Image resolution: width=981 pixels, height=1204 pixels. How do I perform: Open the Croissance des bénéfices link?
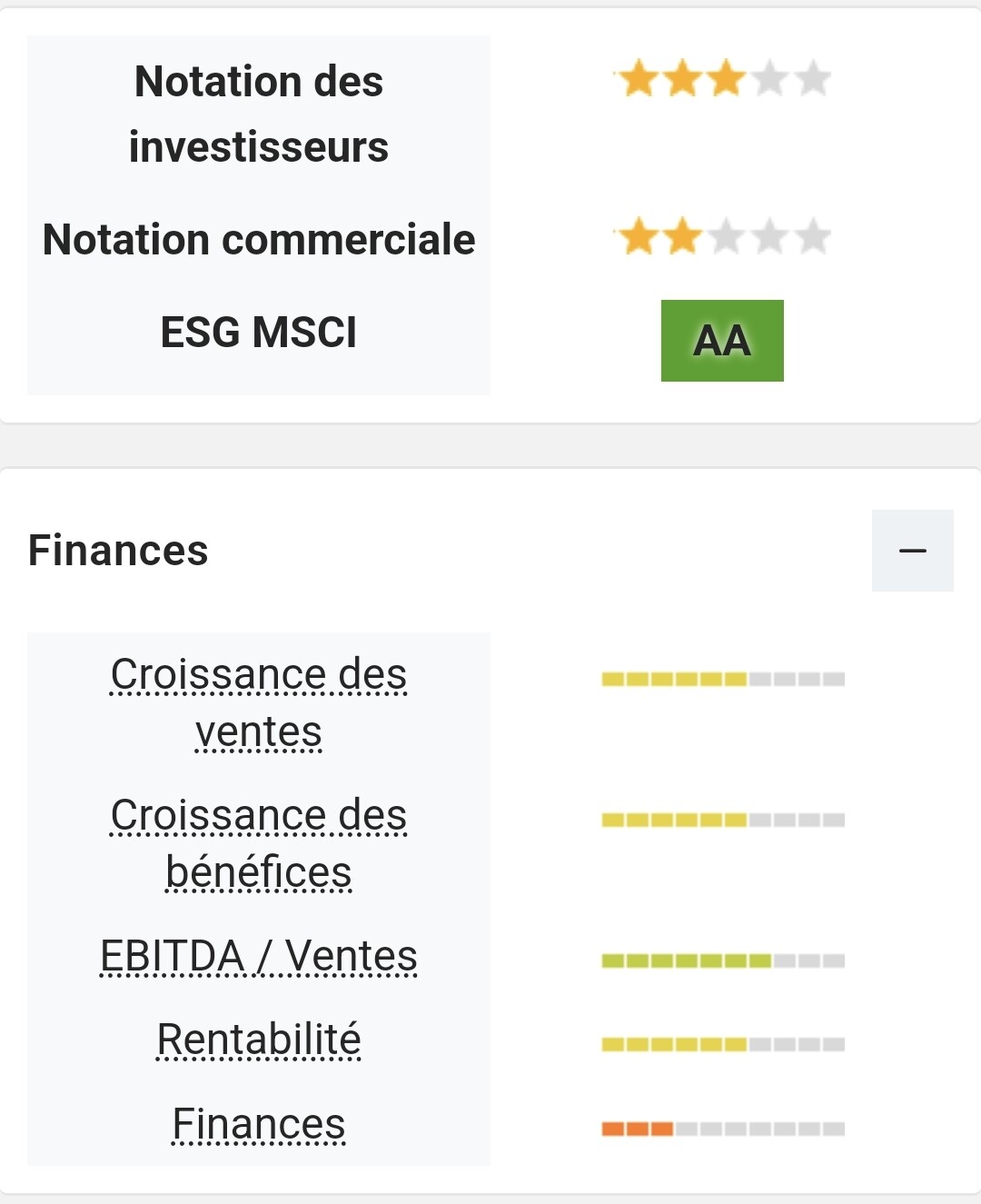[259, 844]
